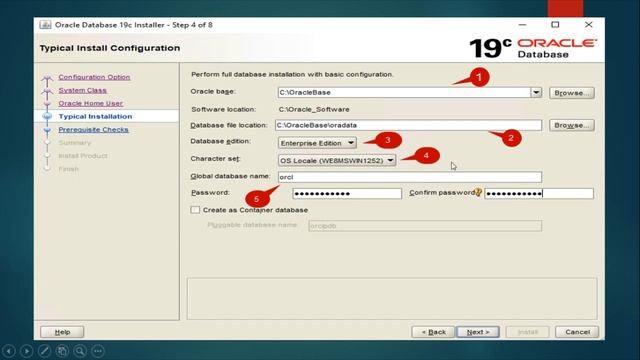Click the slideshow zoom magnifier icon
640x360 pixels.
click(x=80, y=351)
